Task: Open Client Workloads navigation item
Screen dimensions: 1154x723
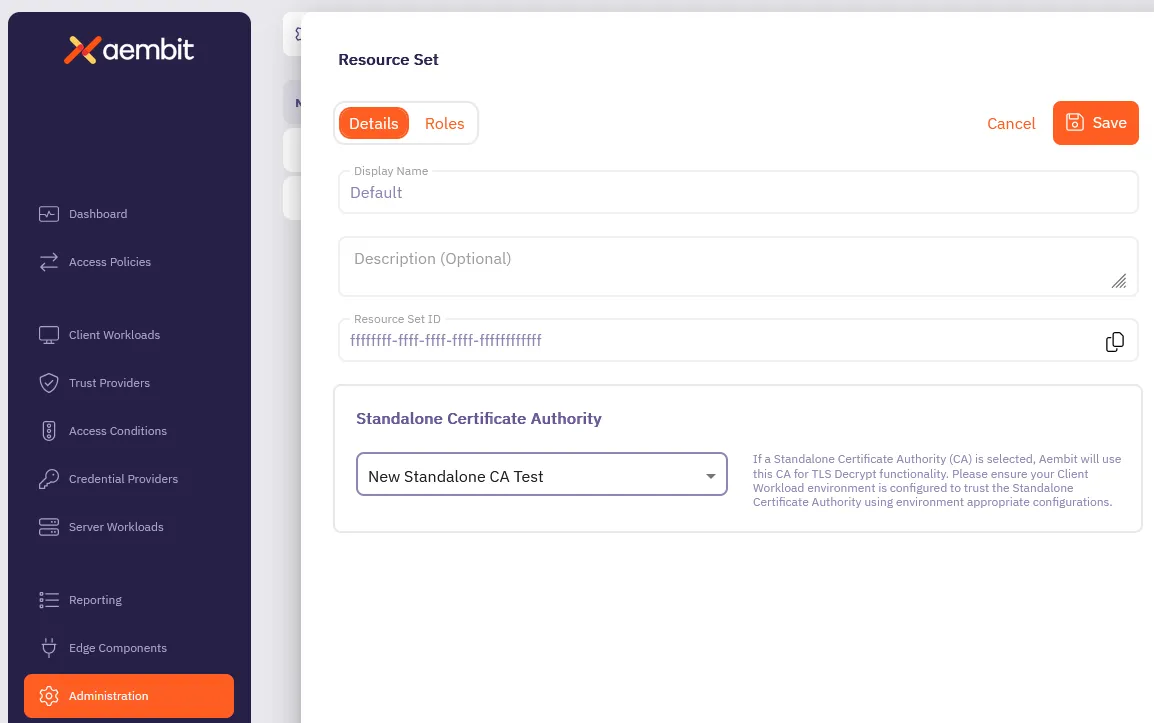Action: [x=116, y=335]
